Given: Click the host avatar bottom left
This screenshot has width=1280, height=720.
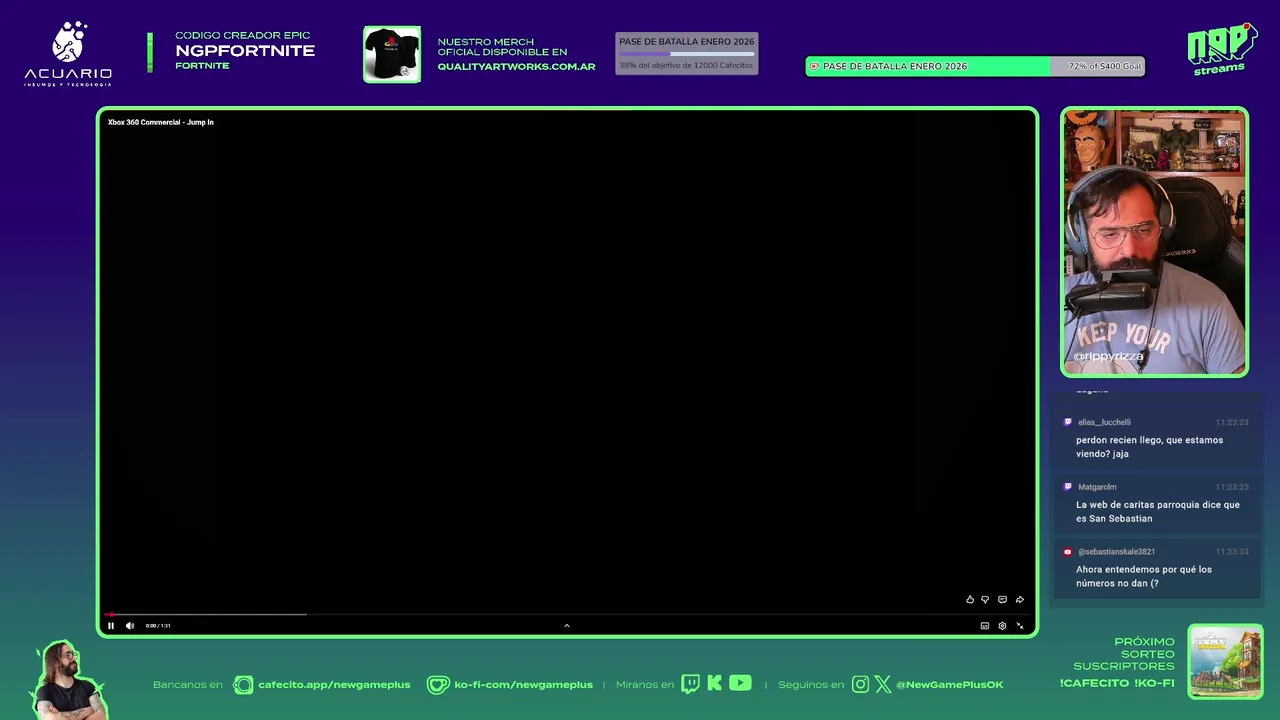Looking at the screenshot, I should tap(68, 680).
